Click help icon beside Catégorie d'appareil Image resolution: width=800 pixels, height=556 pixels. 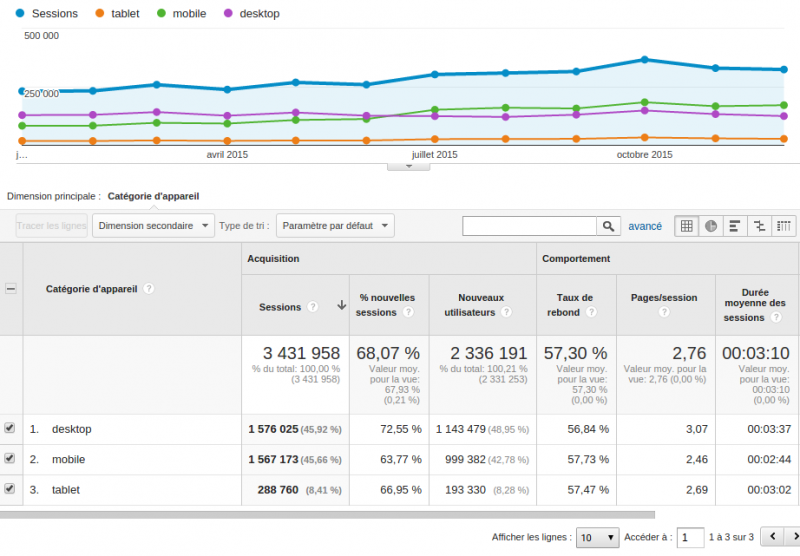[148, 288]
